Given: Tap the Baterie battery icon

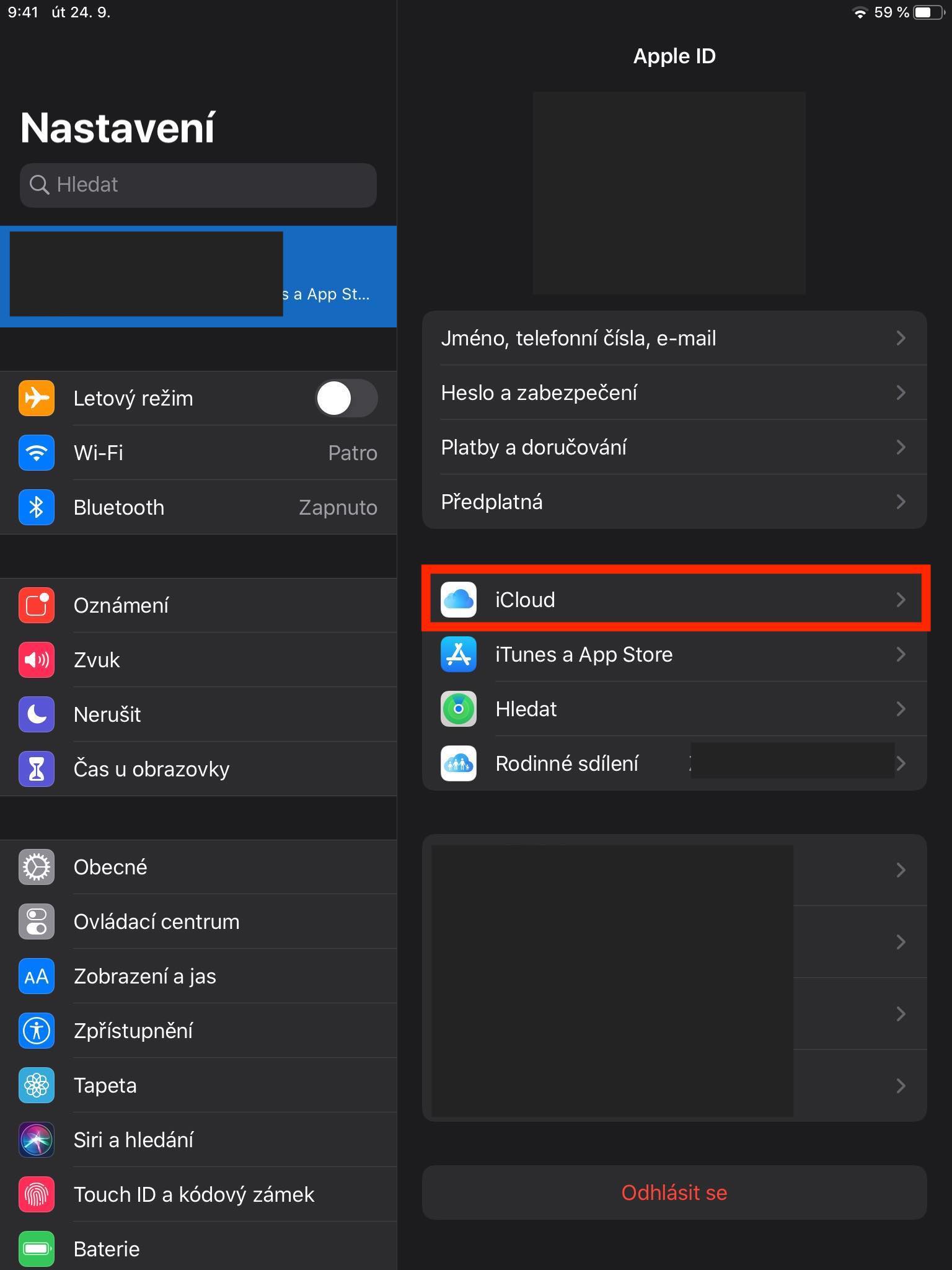Looking at the screenshot, I should tap(37, 1248).
